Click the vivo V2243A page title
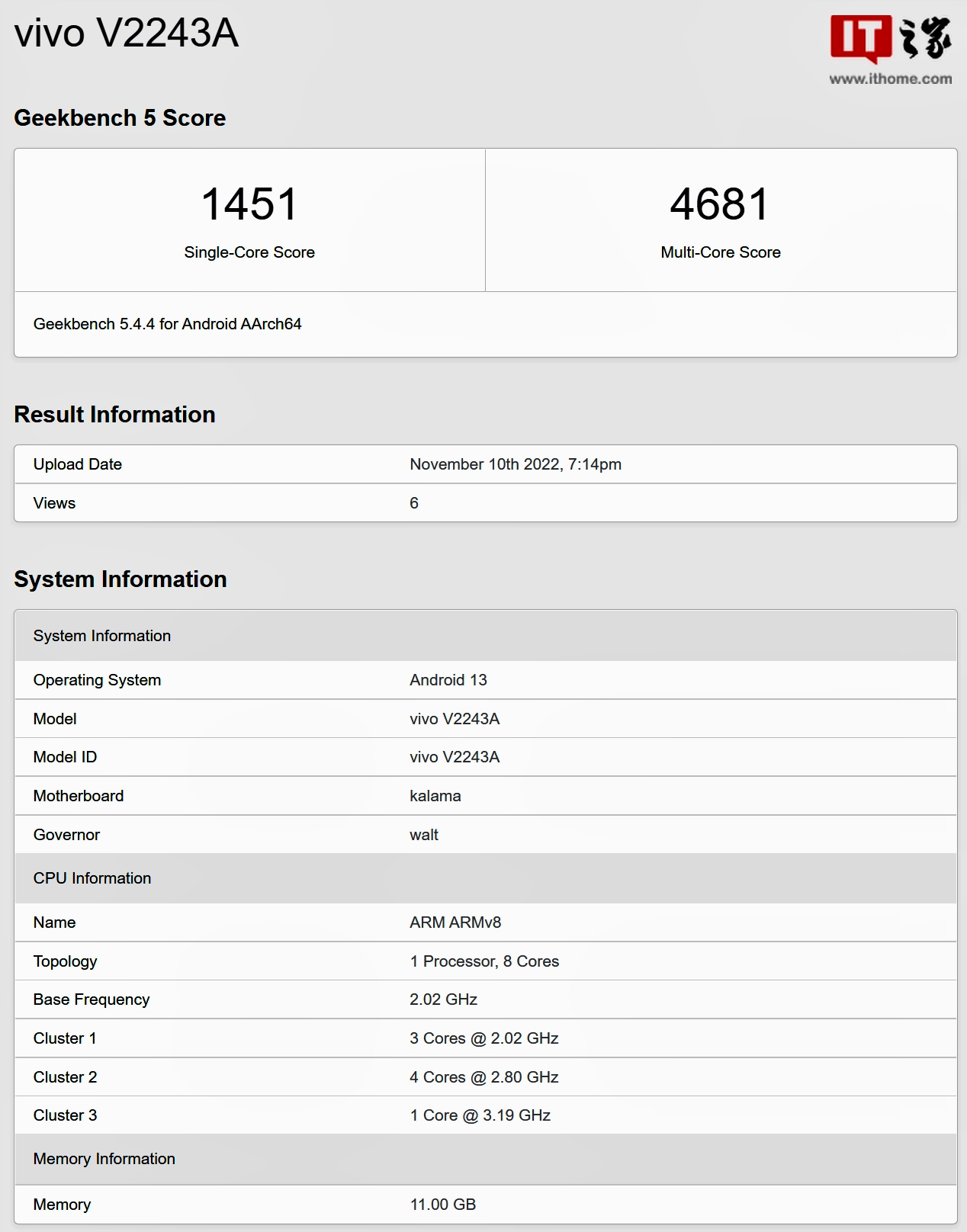The image size is (967, 1232). tap(127, 33)
